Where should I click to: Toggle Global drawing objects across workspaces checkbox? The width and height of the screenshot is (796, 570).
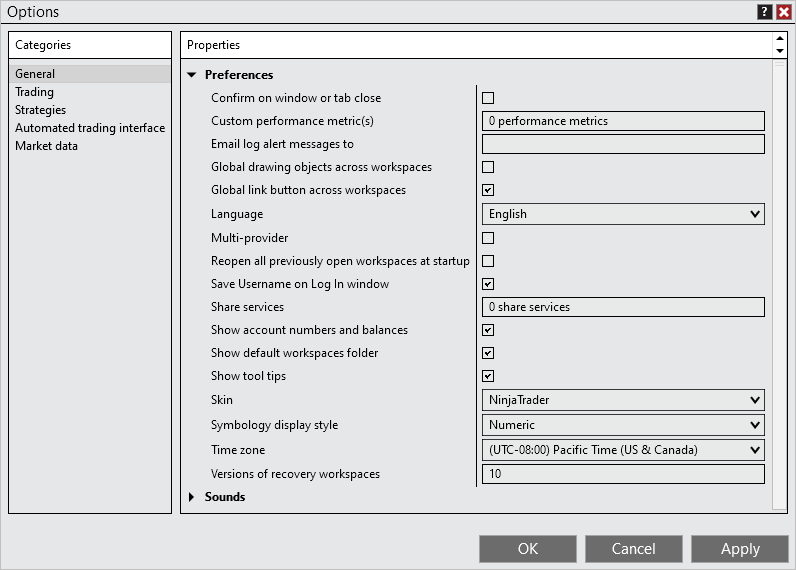(488, 167)
